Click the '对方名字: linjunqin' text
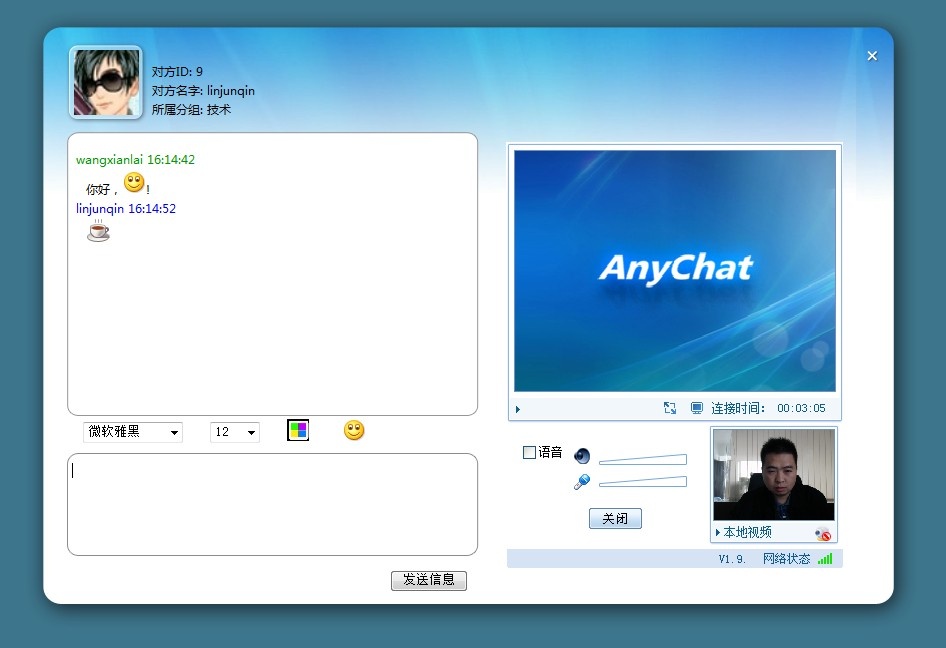 tap(203, 91)
